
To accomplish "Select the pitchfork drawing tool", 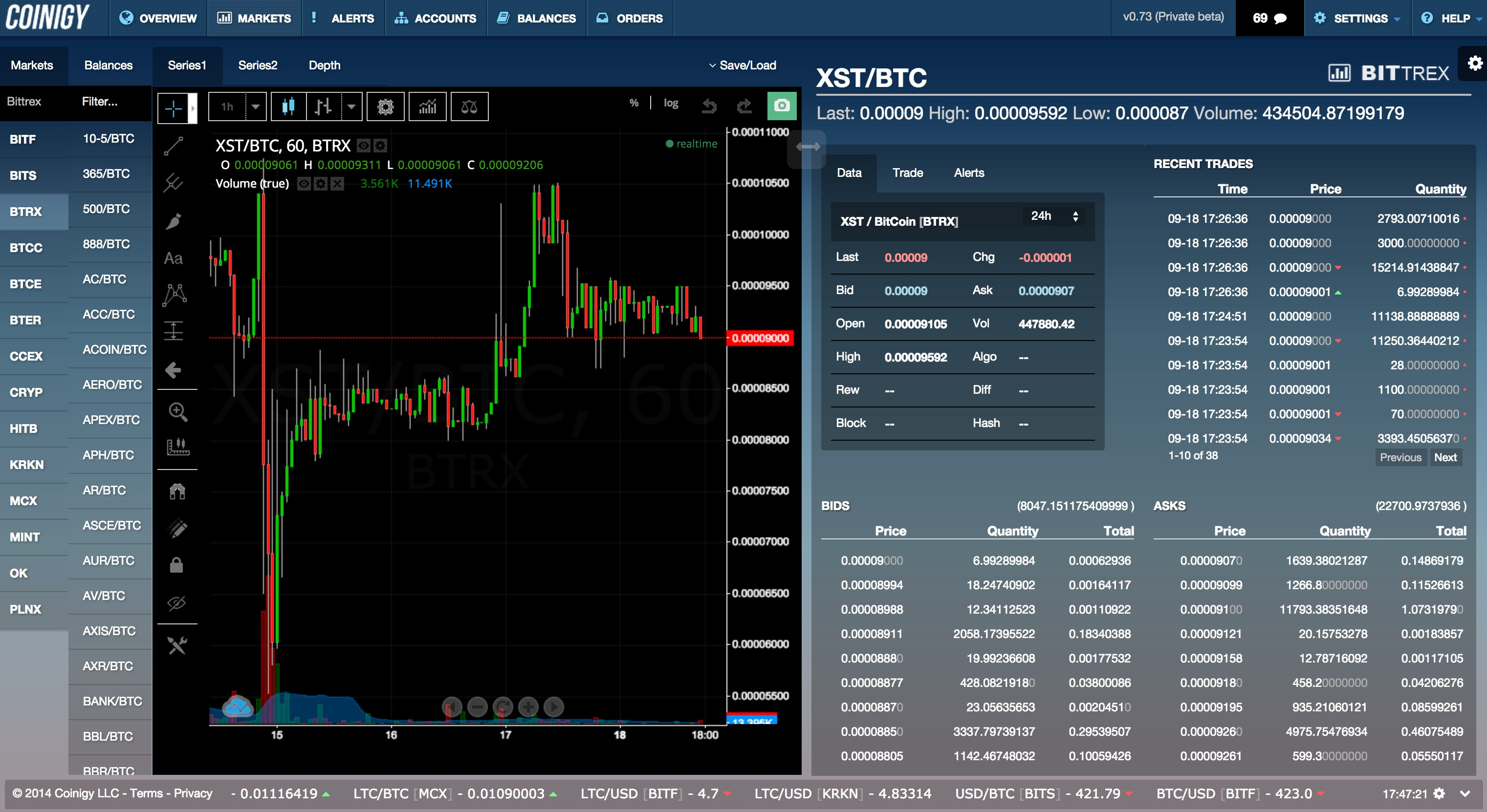I will click(173, 183).
